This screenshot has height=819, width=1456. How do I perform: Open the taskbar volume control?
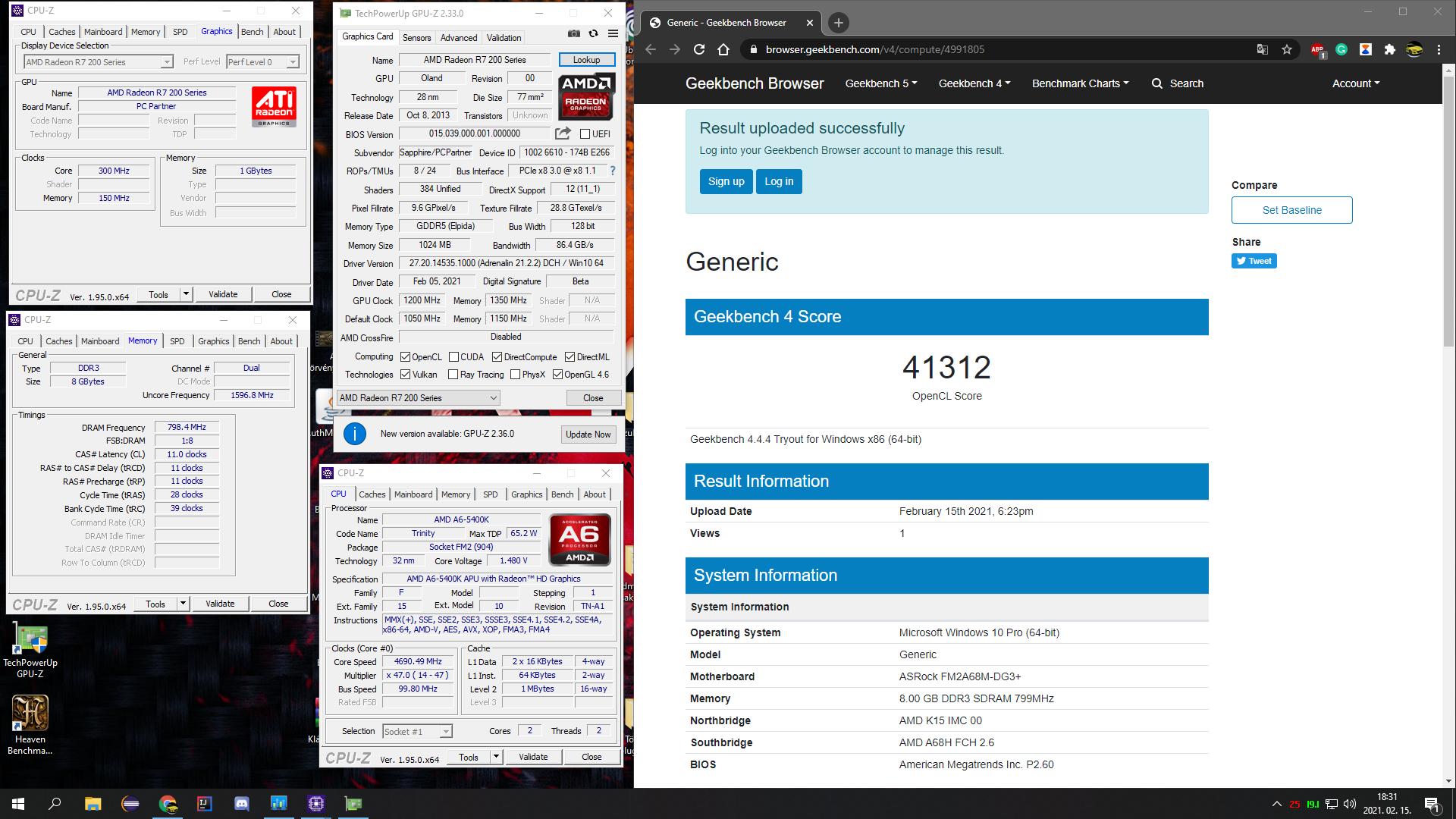[x=1350, y=804]
